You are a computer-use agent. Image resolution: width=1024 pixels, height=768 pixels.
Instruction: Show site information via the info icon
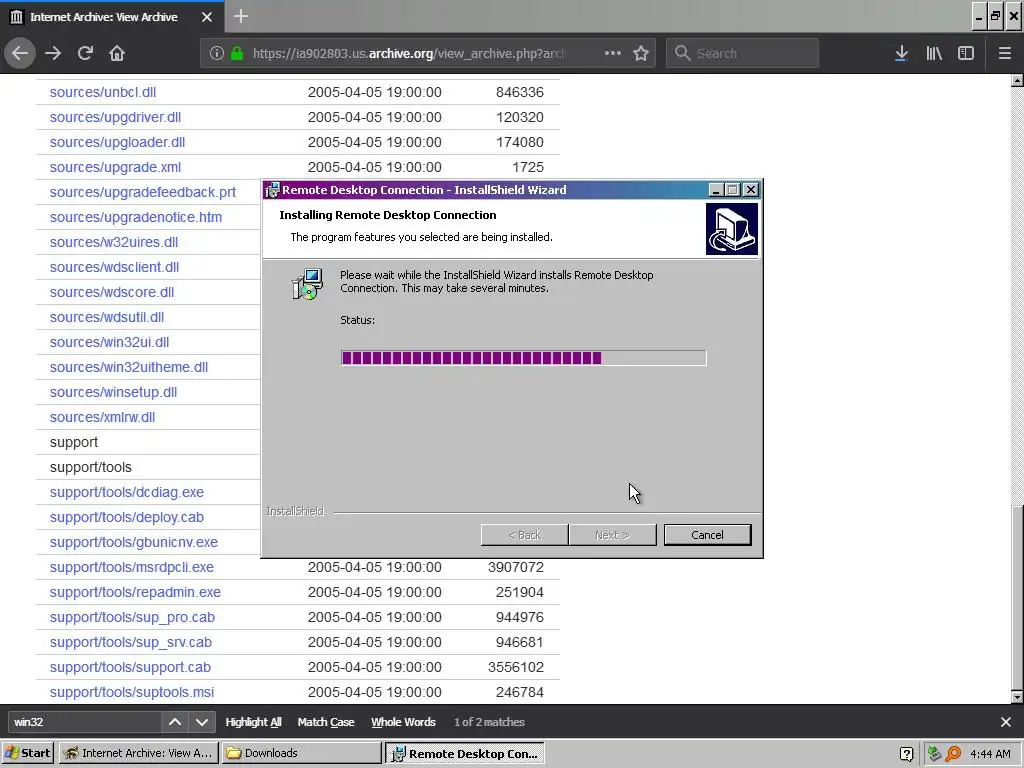(217, 54)
